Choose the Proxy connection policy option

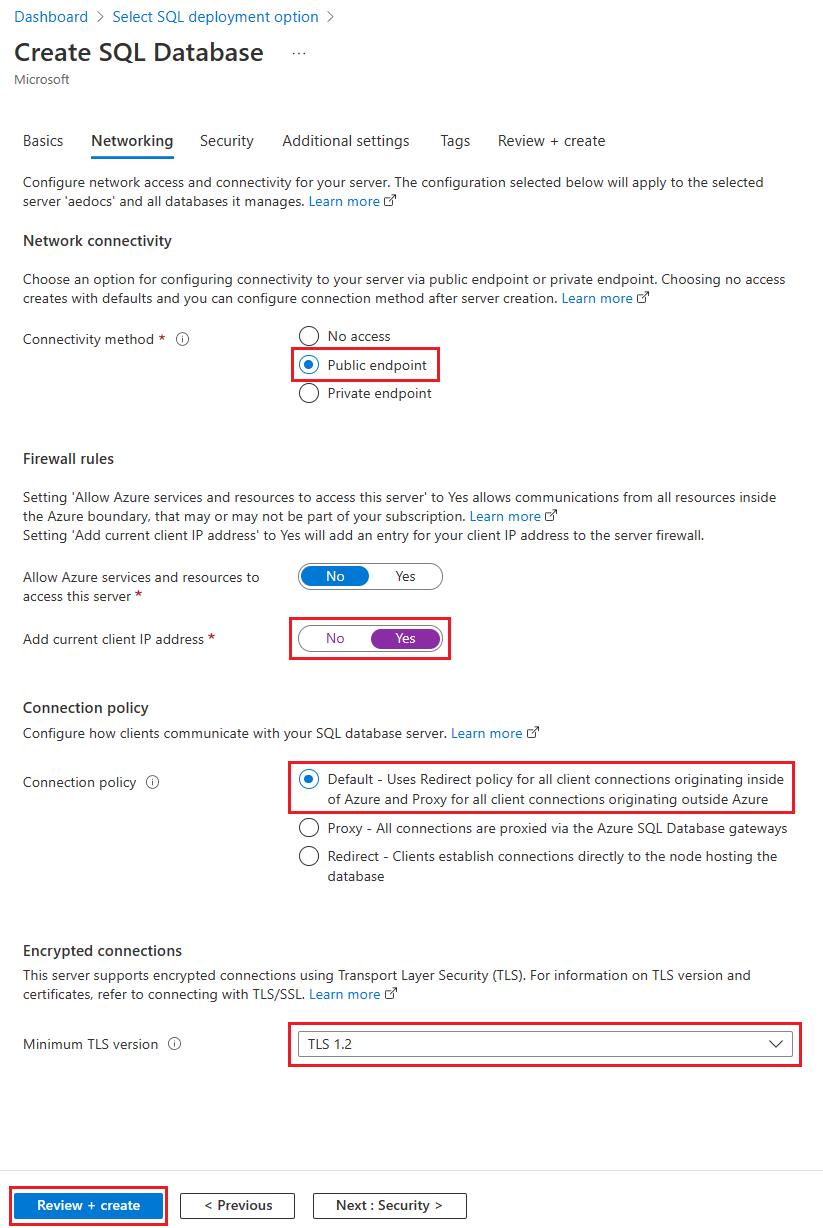point(309,828)
